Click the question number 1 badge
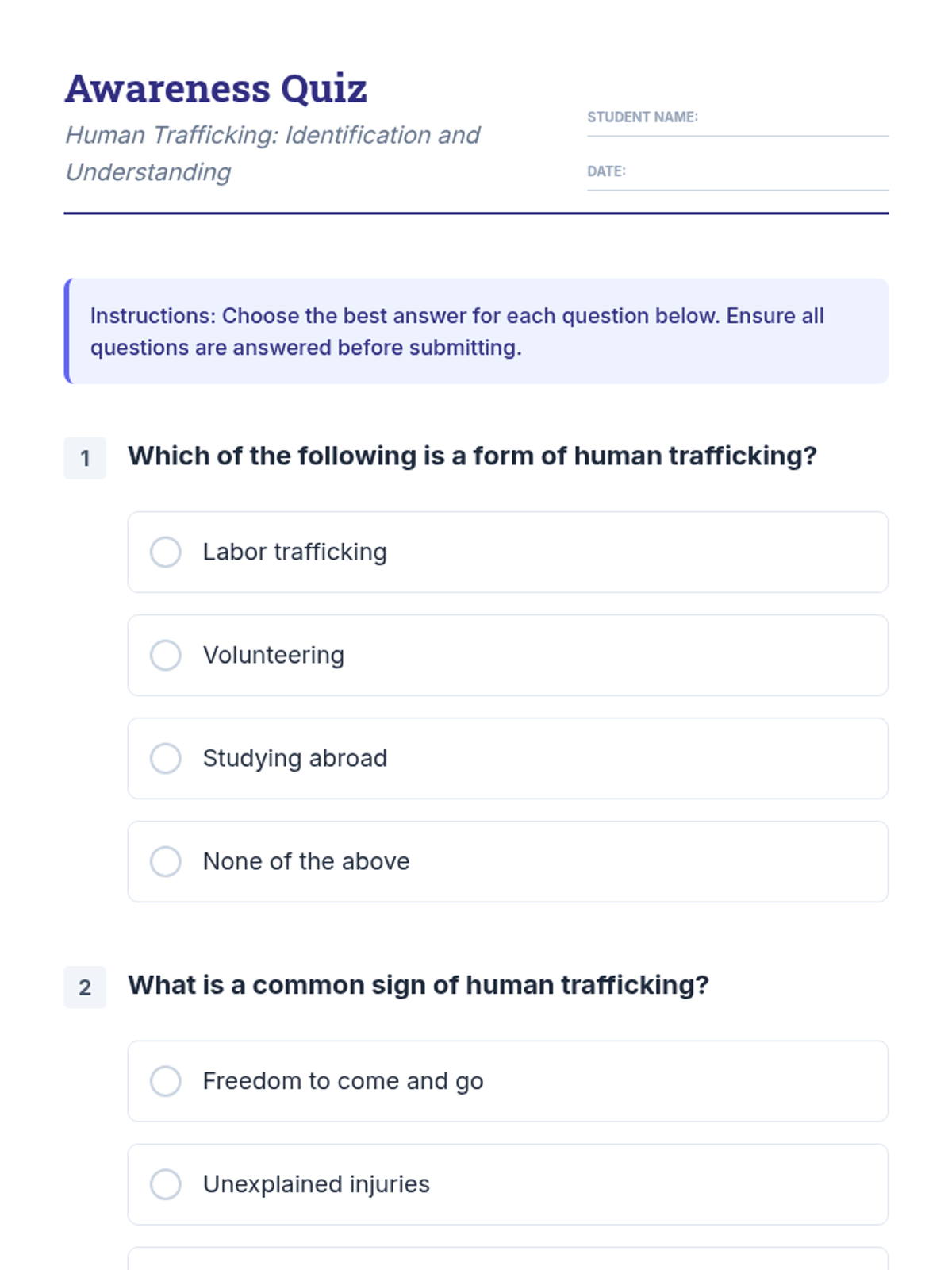952x1270 pixels. [x=85, y=458]
